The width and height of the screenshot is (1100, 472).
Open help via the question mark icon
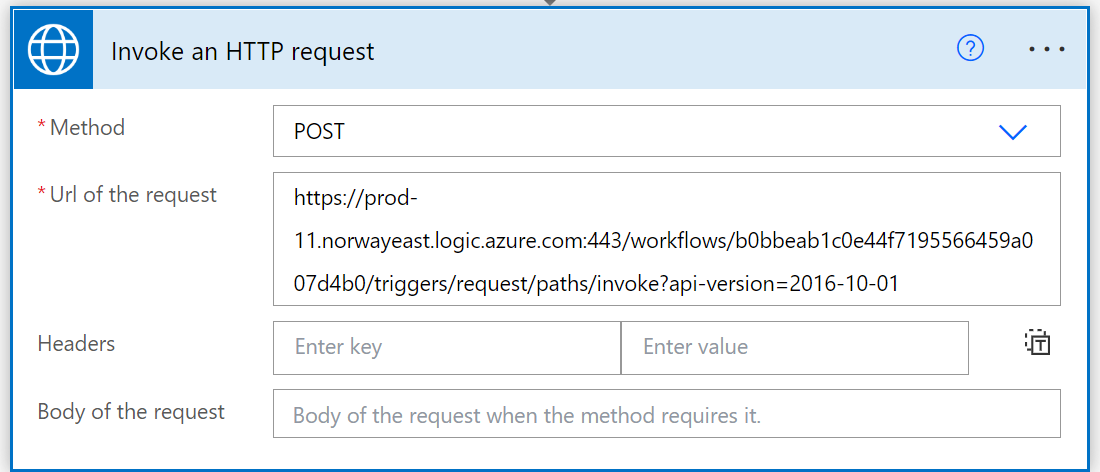(971, 48)
